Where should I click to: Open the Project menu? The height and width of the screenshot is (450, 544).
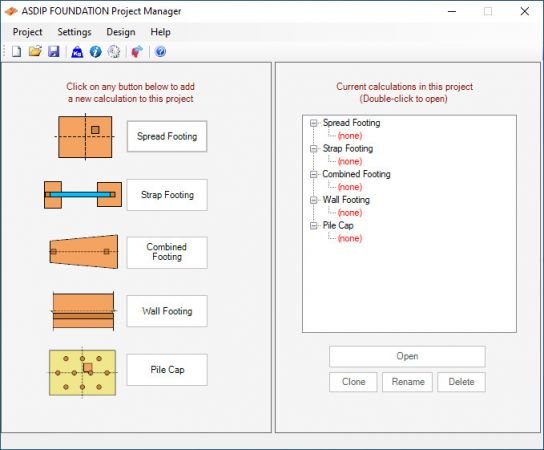click(x=27, y=32)
